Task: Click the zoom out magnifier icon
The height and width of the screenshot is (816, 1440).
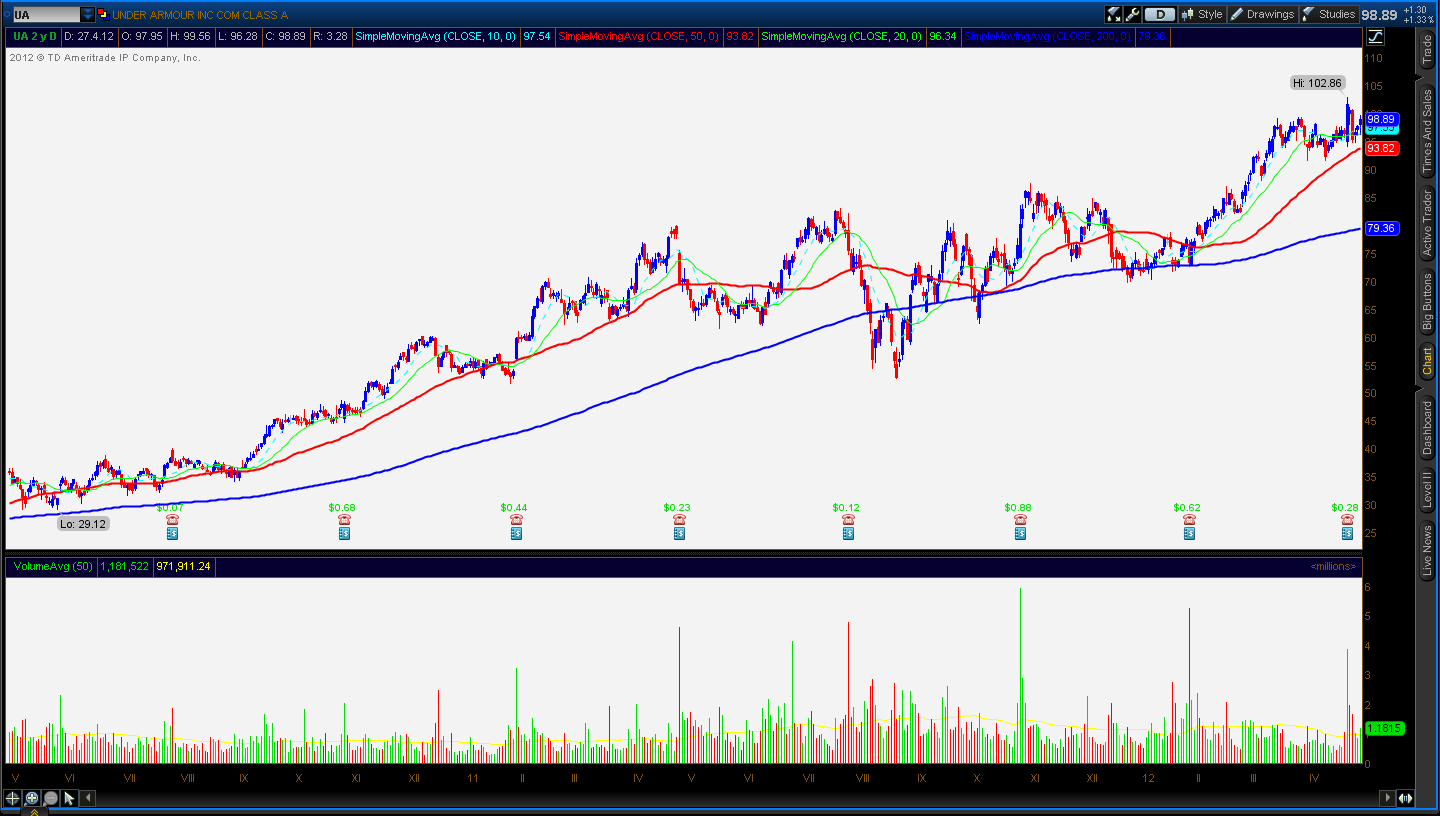Action: [51, 798]
